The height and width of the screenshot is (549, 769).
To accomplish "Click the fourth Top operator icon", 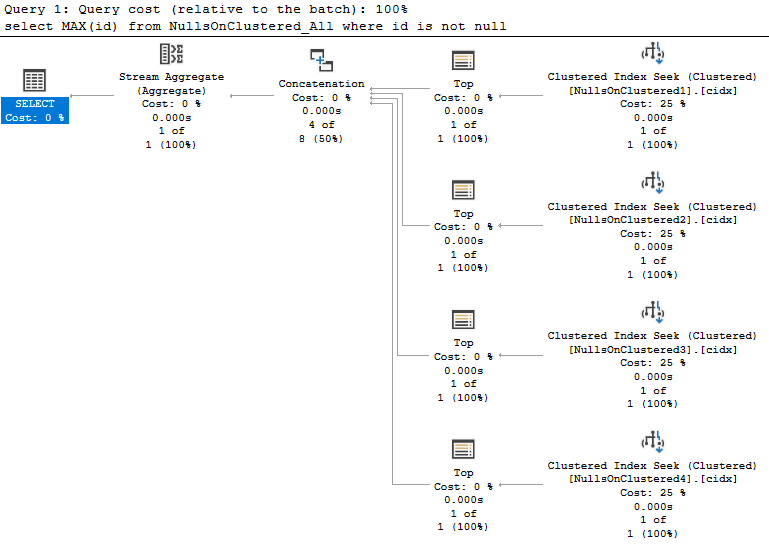I will pos(462,450).
